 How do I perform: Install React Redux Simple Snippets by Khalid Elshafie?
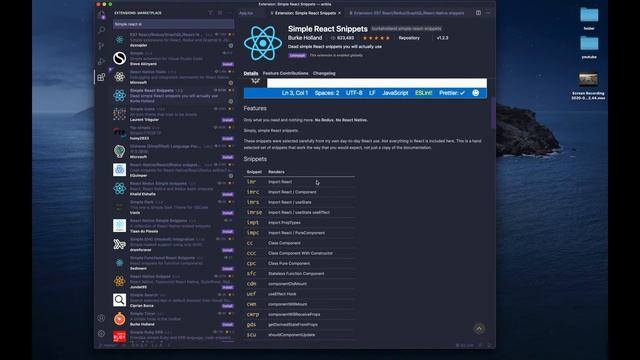228,194
